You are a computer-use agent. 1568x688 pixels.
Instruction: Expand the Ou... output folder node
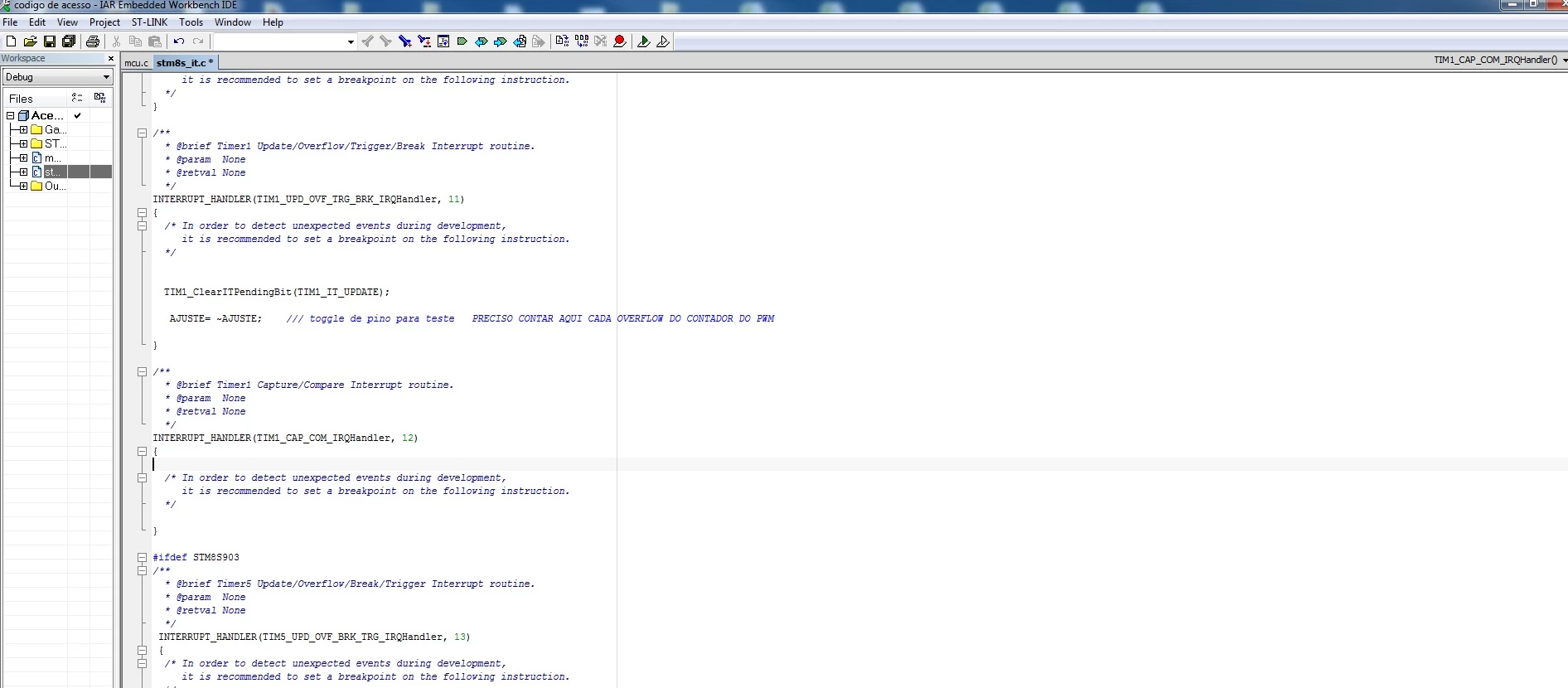click(x=23, y=187)
